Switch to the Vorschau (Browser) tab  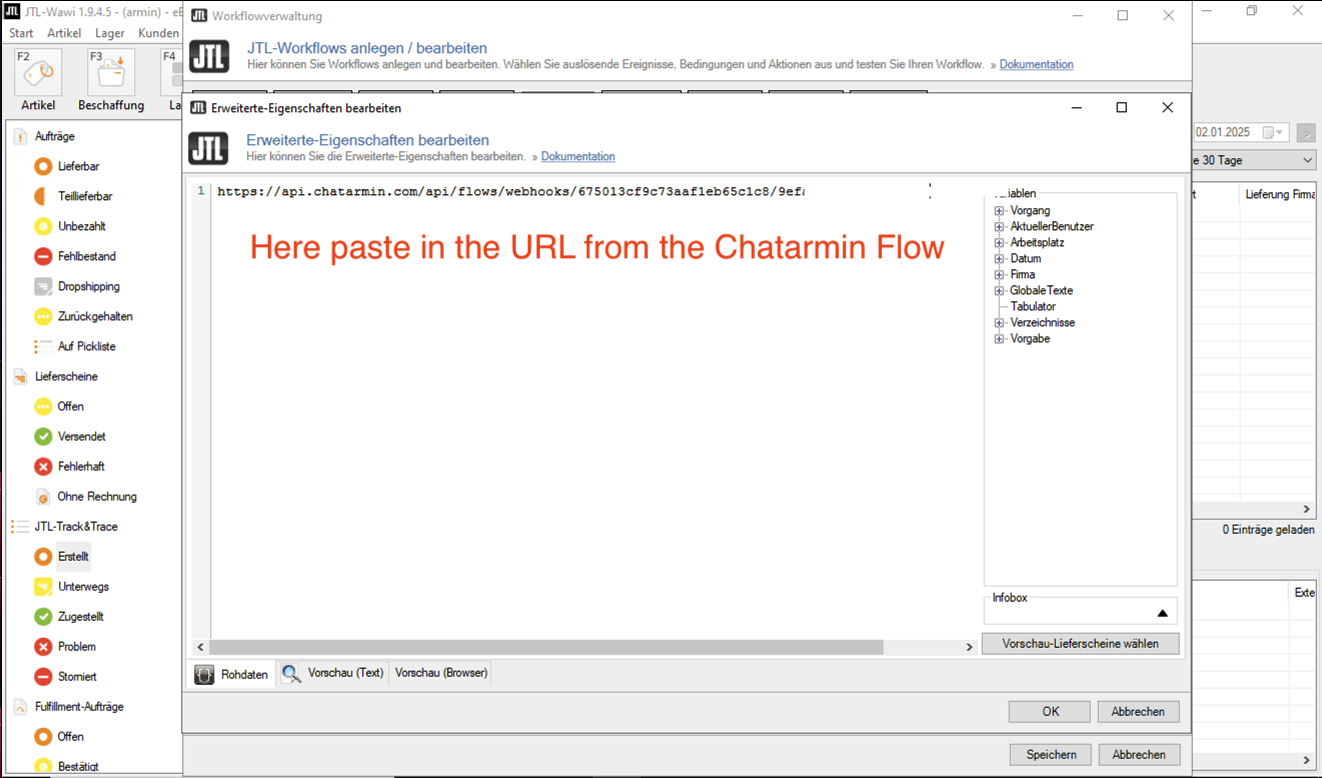pos(441,673)
